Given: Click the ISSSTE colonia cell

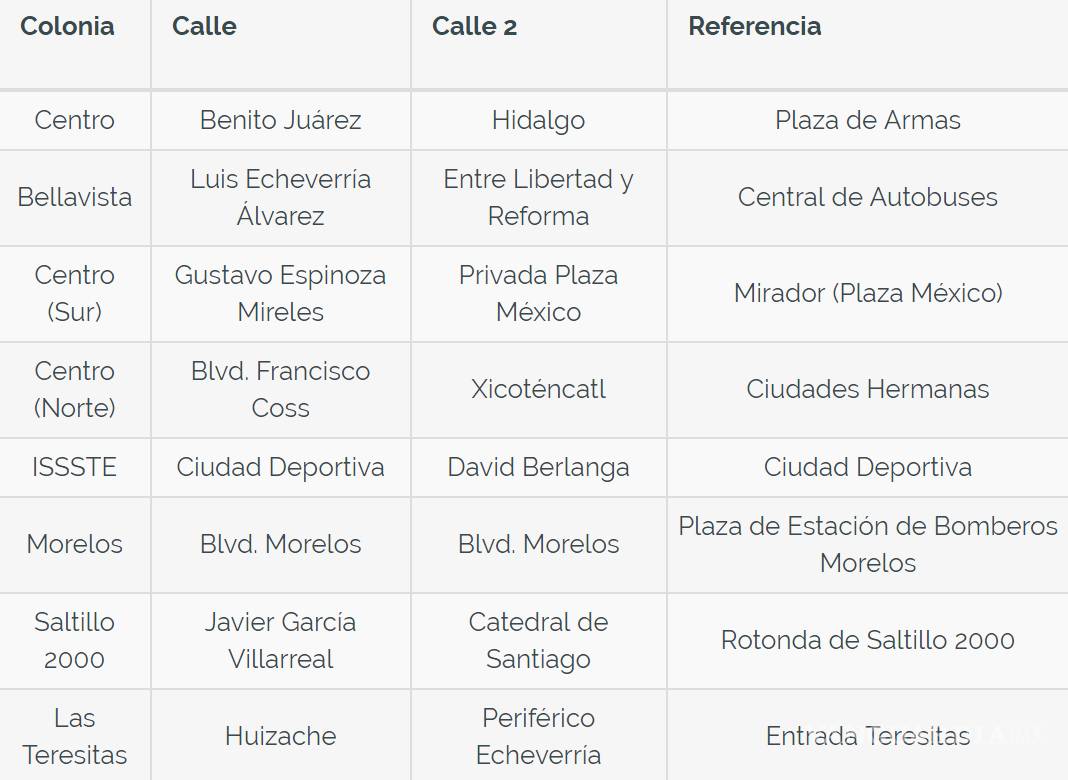Looking at the screenshot, I should coord(75,467).
